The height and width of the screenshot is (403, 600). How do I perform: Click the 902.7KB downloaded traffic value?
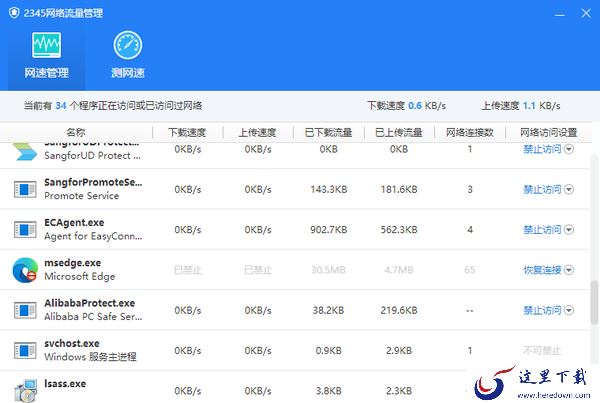329,230
